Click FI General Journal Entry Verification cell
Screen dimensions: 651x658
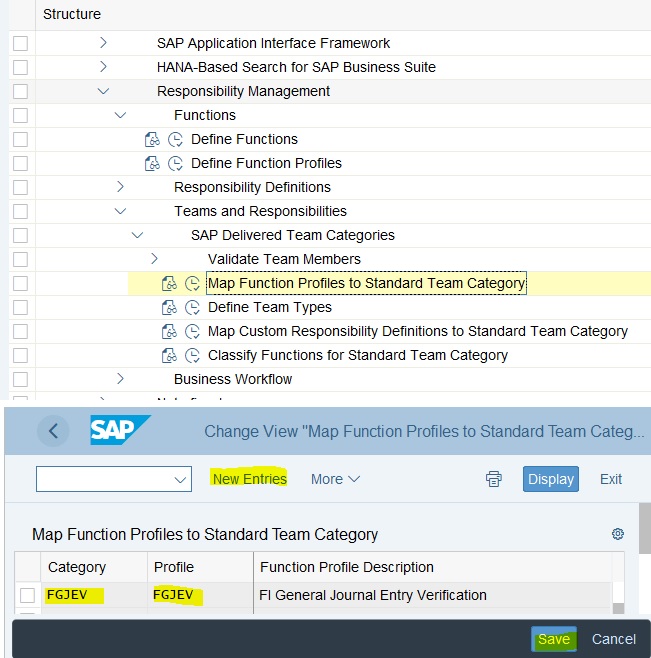[432, 595]
